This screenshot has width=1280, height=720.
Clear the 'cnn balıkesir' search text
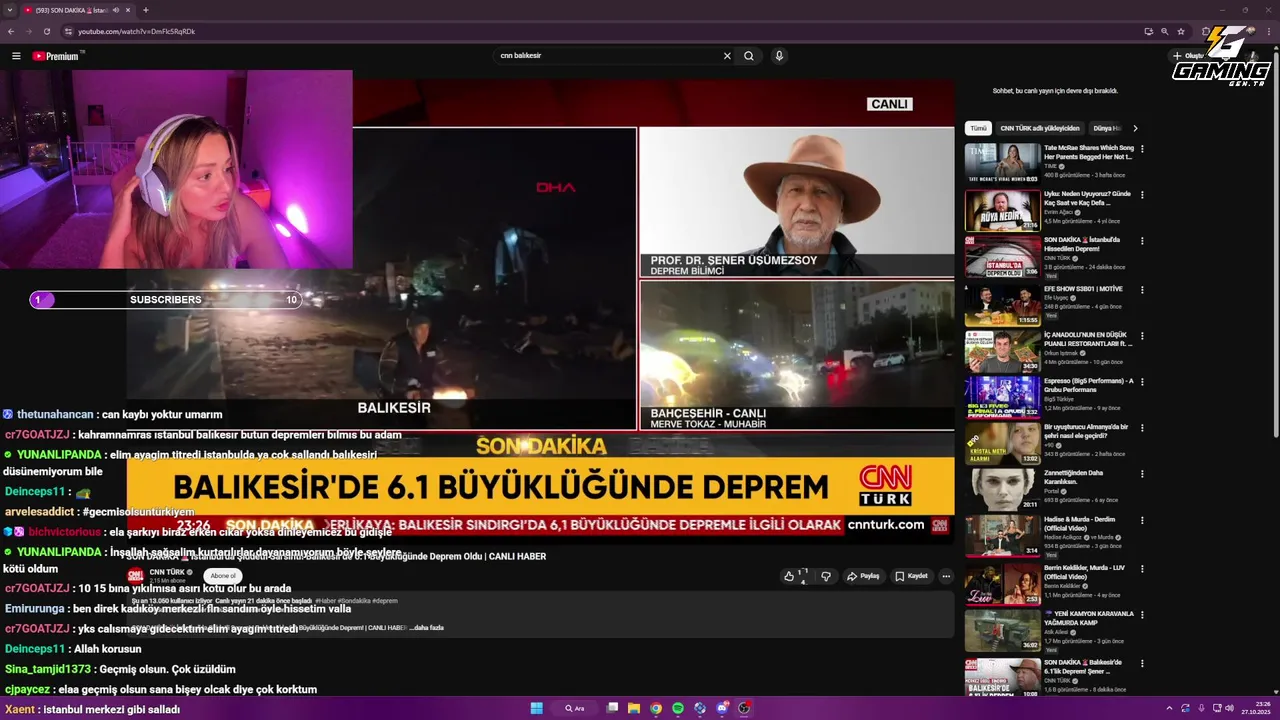pyautogui.click(x=727, y=56)
